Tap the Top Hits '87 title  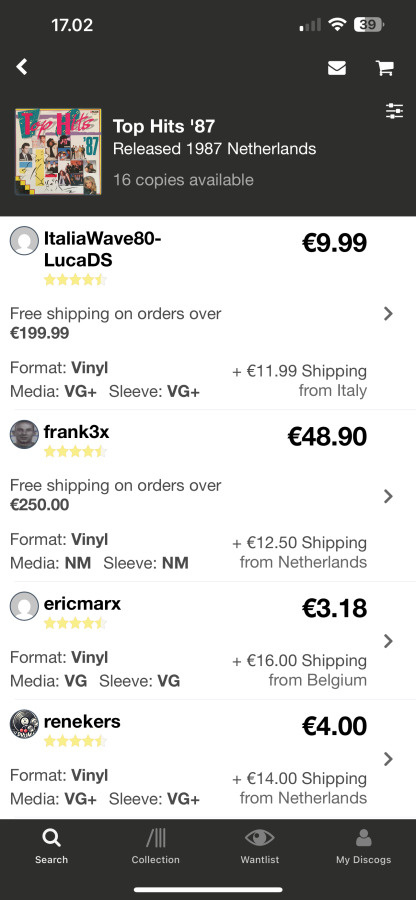point(164,126)
